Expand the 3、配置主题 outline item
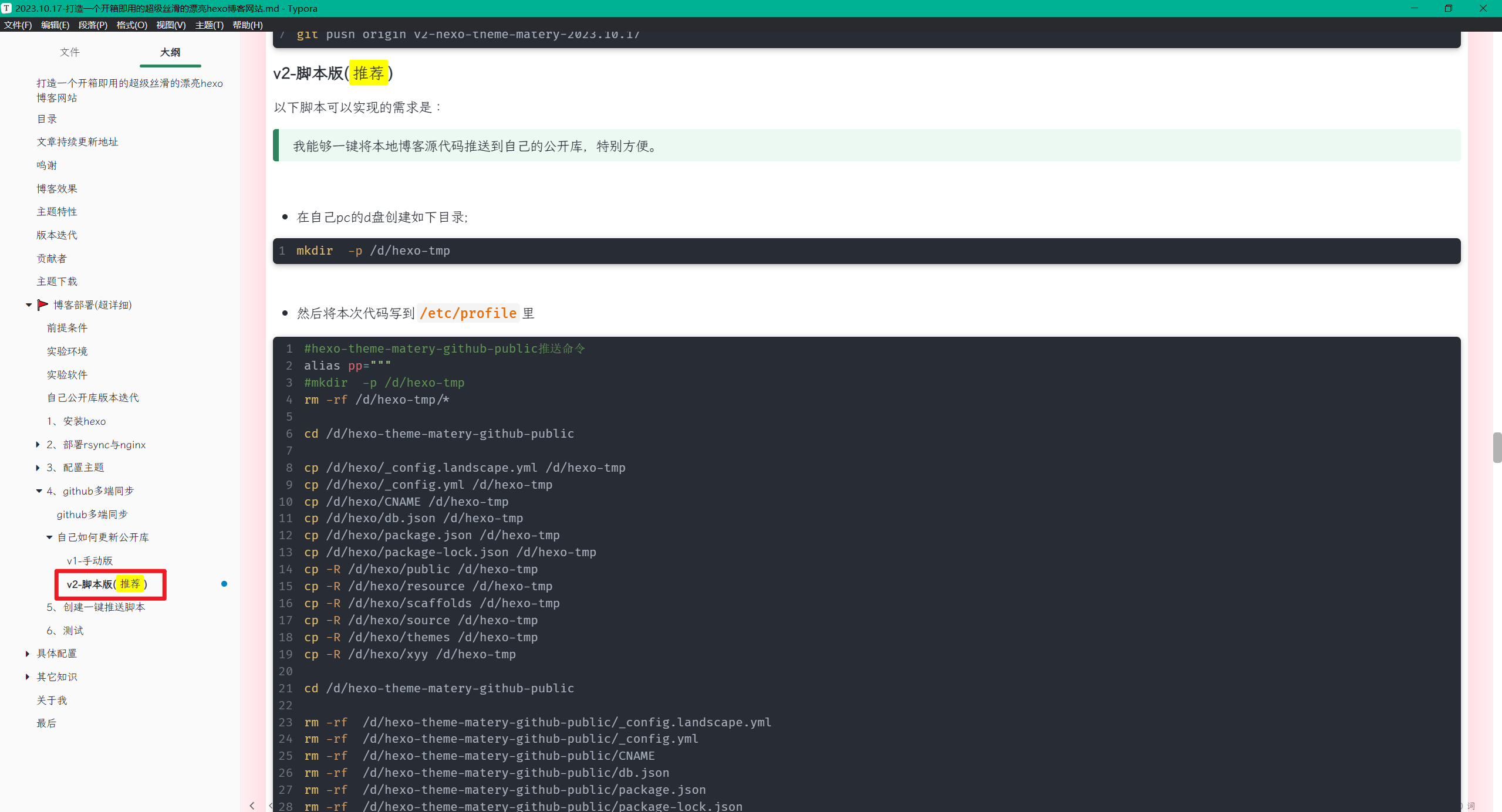Image resolution: width=1502 pixels, height=812 pixels. (x=38, y=468)
